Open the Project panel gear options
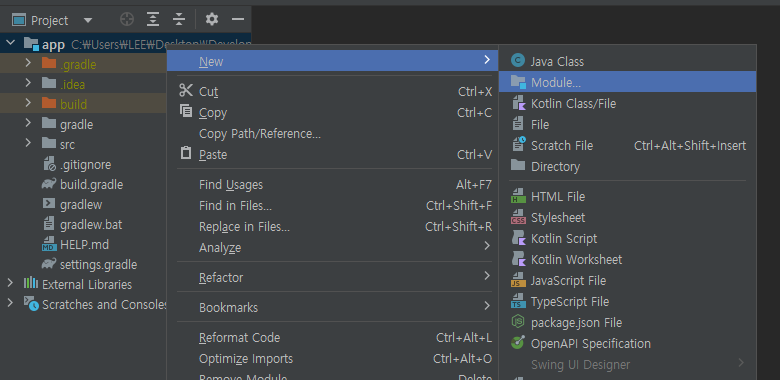Viewport: 780px width, 380px height. pyautogui.click(x=212, y=20)
